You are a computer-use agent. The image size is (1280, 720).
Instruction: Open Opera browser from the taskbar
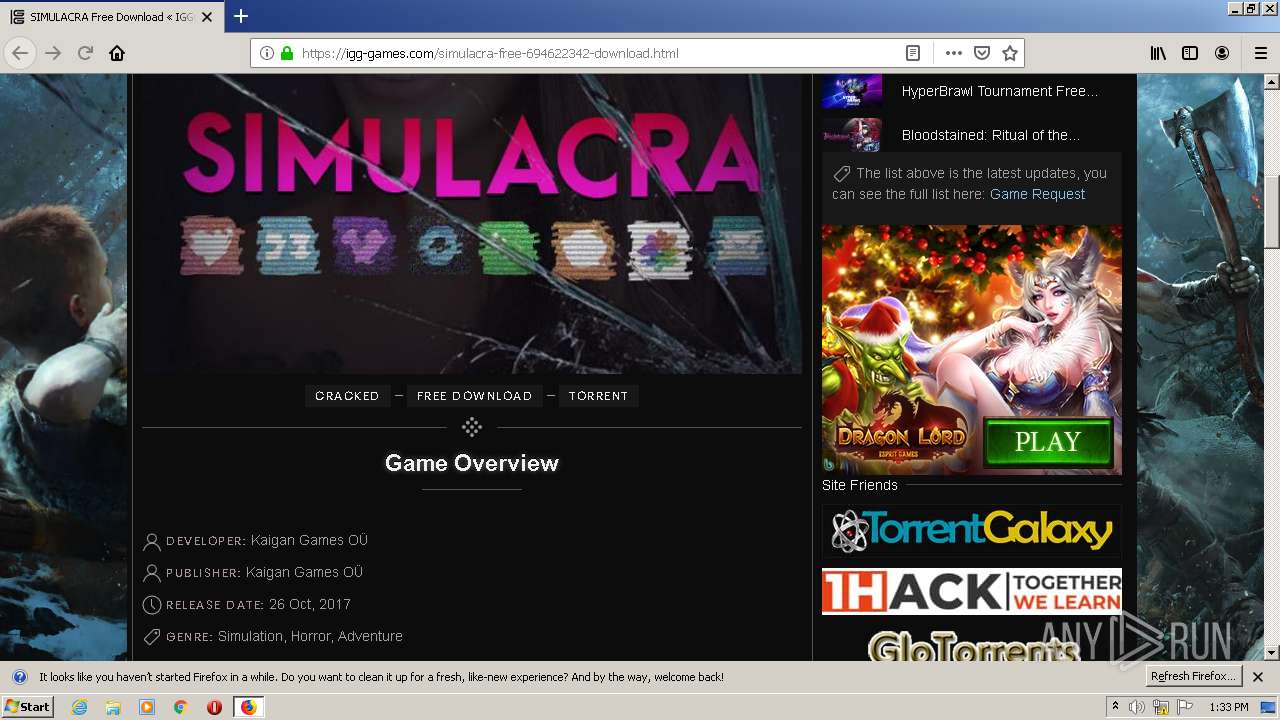(x=214, y=707)
